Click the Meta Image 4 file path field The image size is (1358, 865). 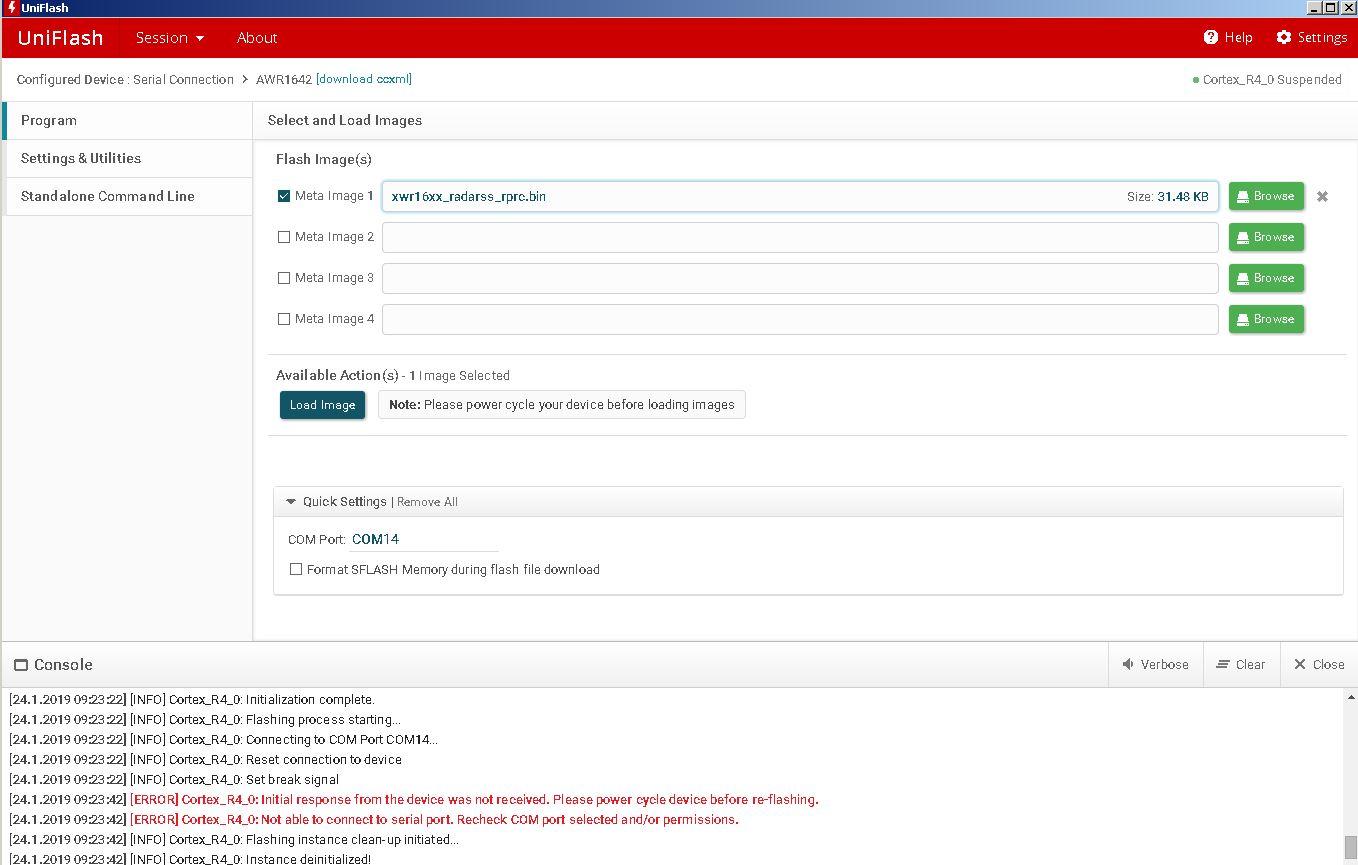[800, 319]
